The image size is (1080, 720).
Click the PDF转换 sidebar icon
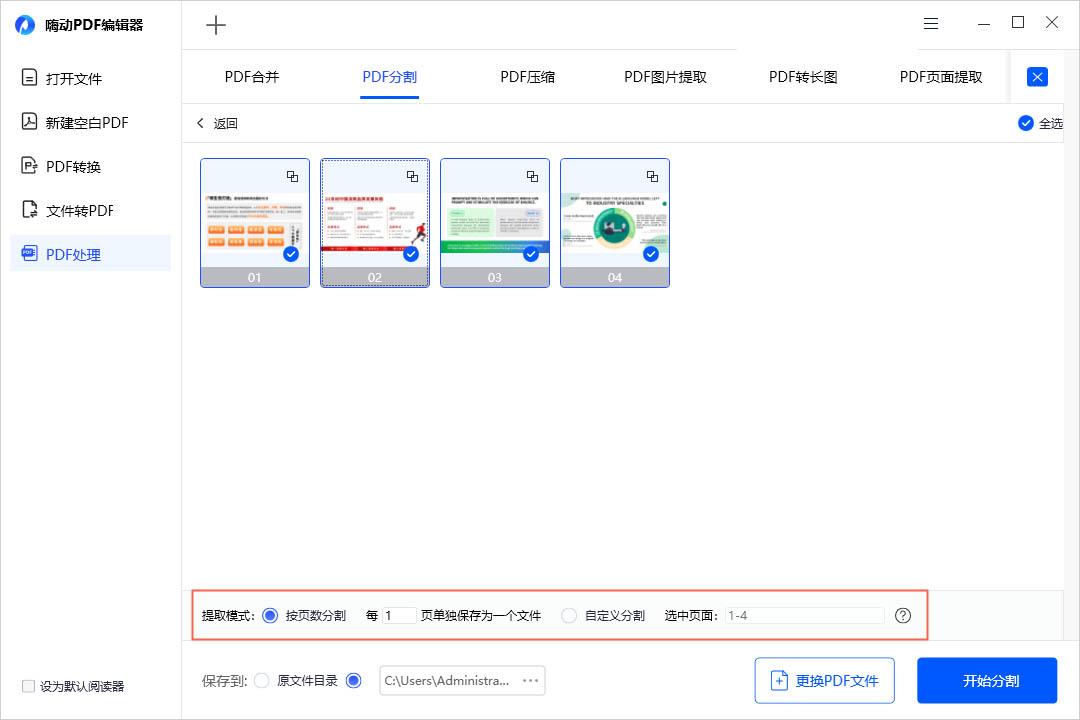click(x=29, y=165)
